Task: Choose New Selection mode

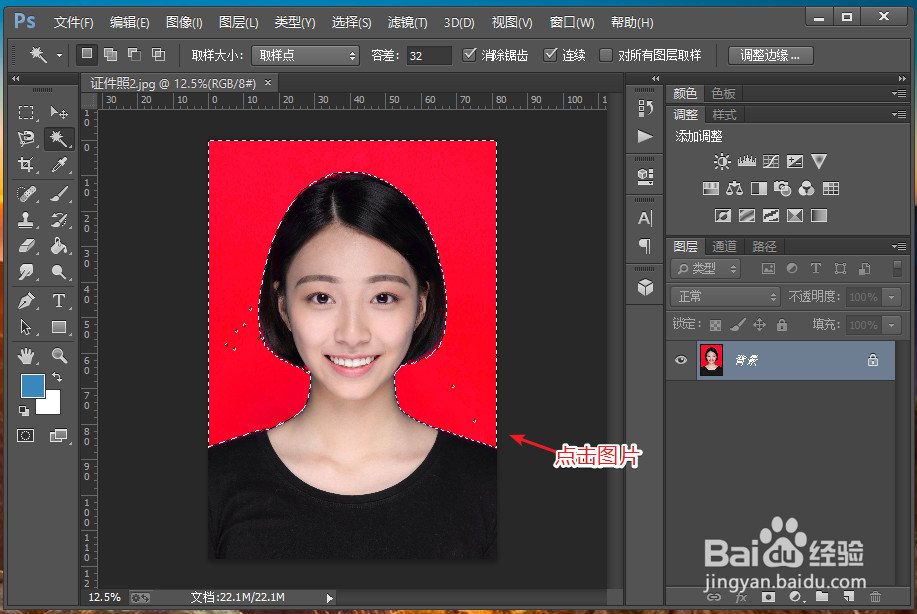Action: click(87, 54)
